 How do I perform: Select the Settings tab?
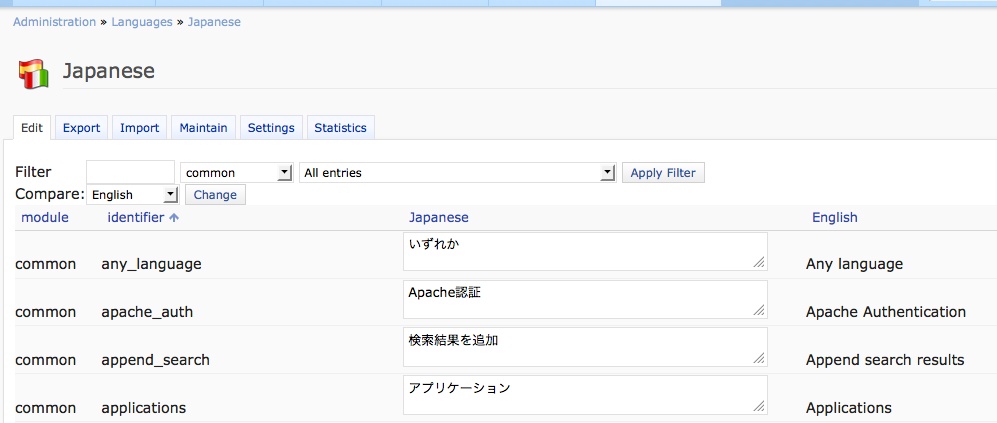(x=271, y=128)
